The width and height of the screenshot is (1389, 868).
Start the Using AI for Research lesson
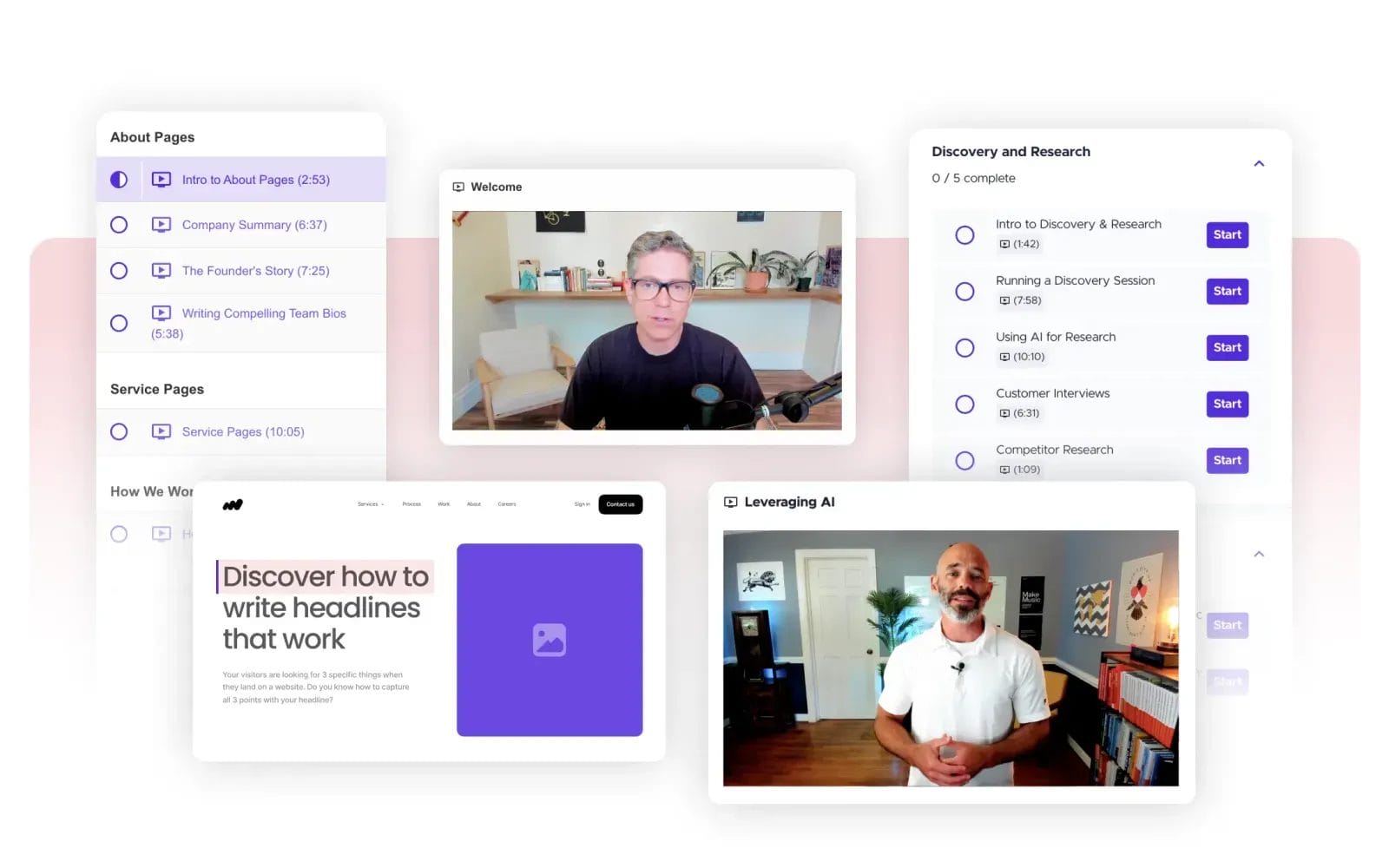click(1227, 348)
